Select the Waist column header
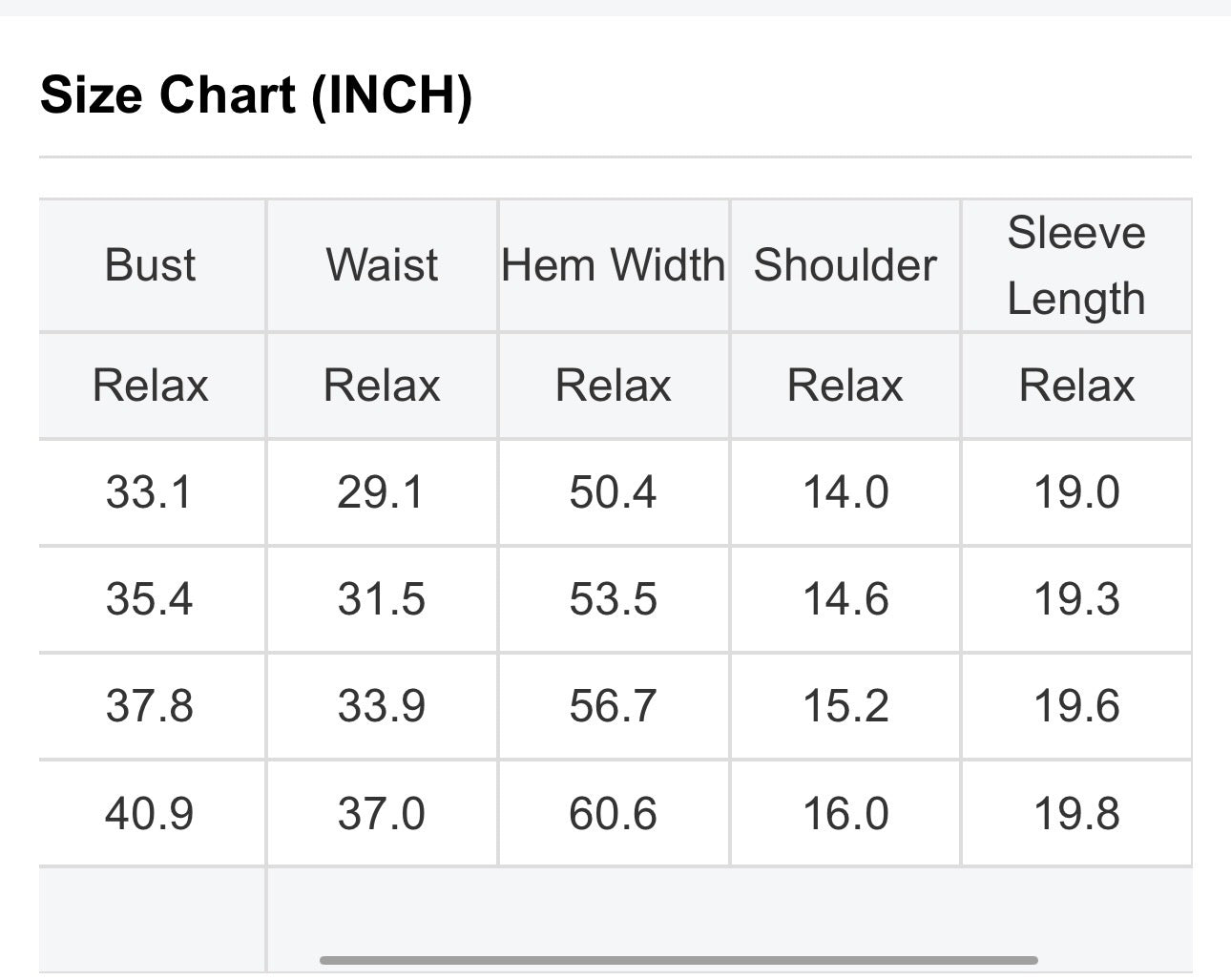This screenshot has height=980, width=1231. [x=383, y=265]
